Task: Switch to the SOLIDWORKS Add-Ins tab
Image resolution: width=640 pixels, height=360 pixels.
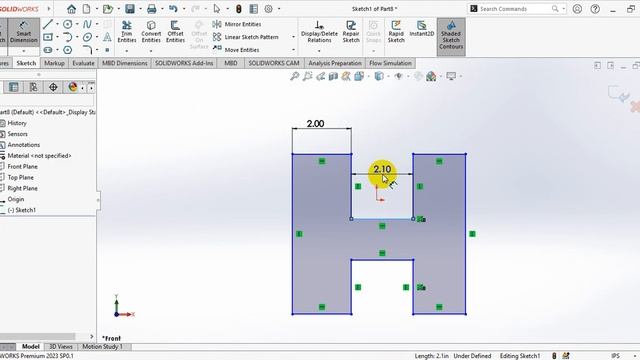Action: (x=184, y=63)
